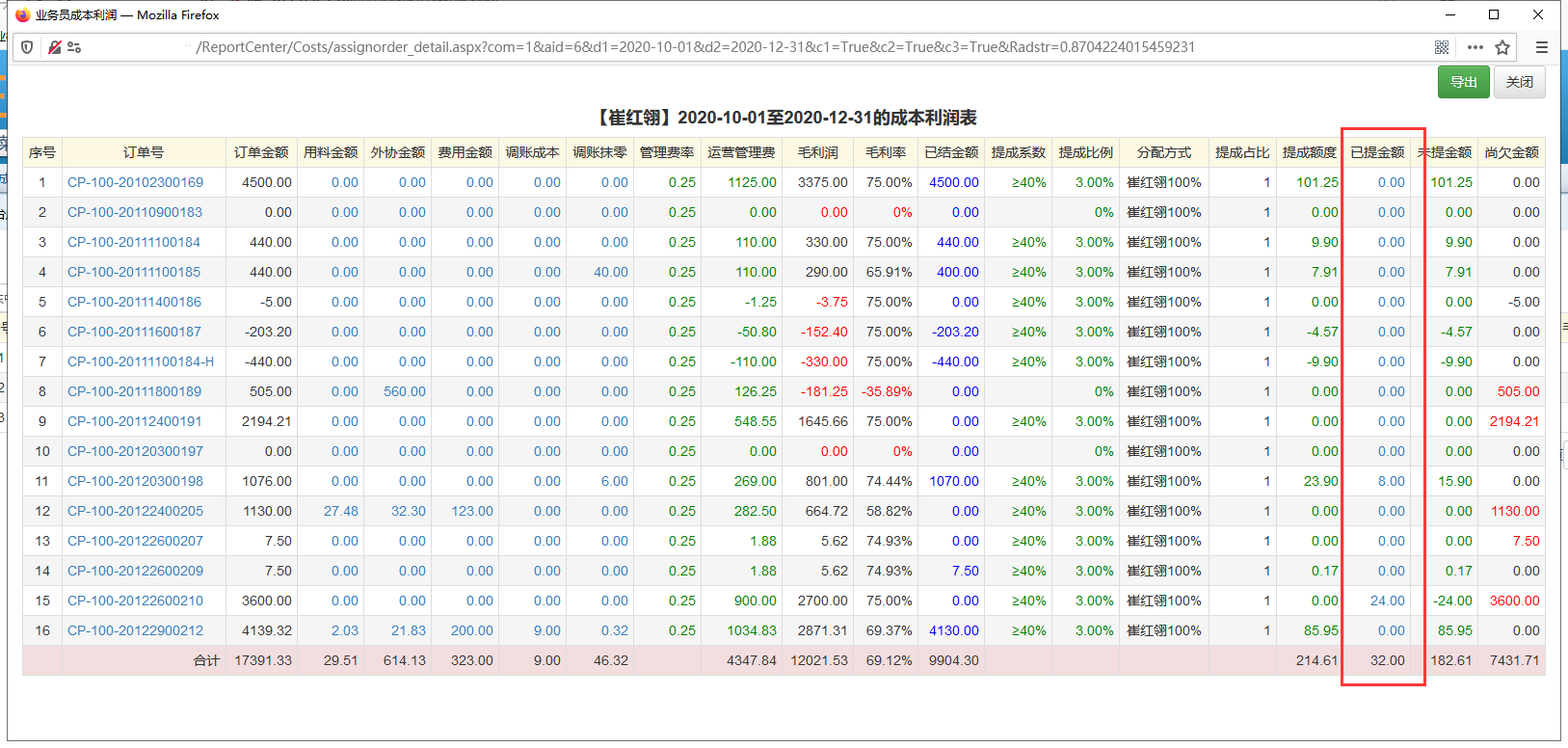Open order link CP-100-20102300169
Image resolution: width=1568 pixels, height=748 pixels.
(x=135, y=182)
